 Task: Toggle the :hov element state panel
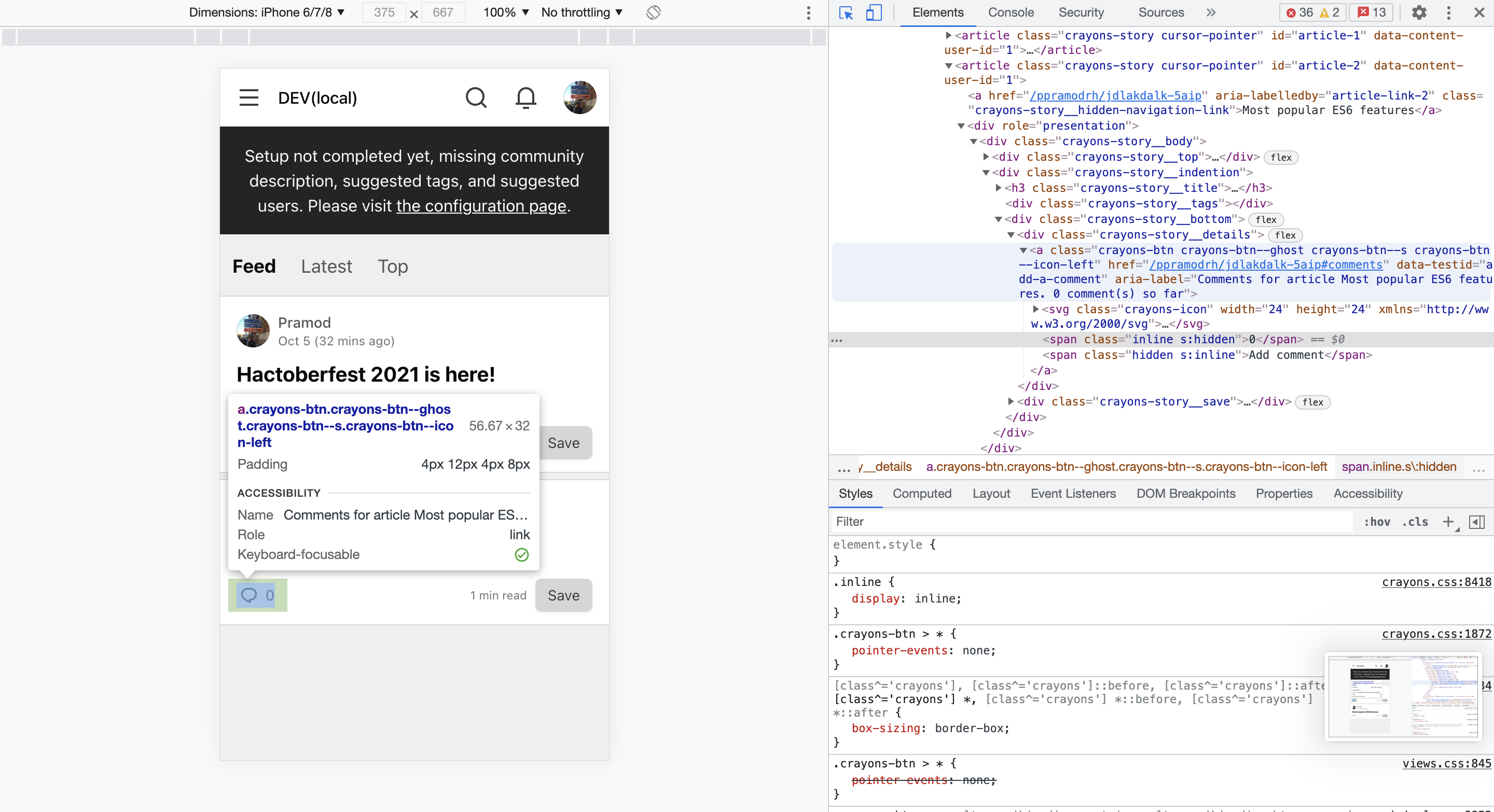click(x=1377, y=522)
